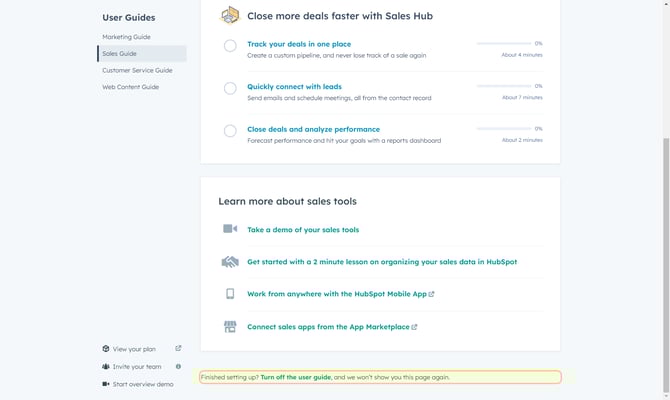Viewport: 670px width, 400px height.
Task: Click the cube icon beside View your plan
Action: point(106,349)
